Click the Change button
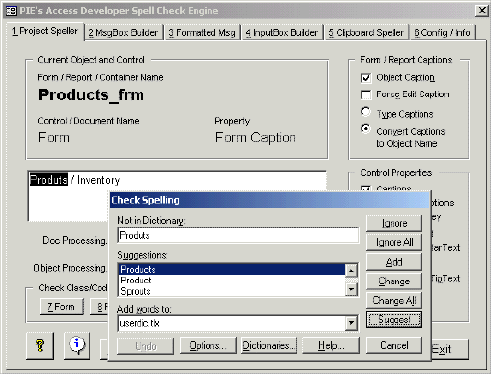This screenshot has width=491, height=374. click(x=394, y=281)
